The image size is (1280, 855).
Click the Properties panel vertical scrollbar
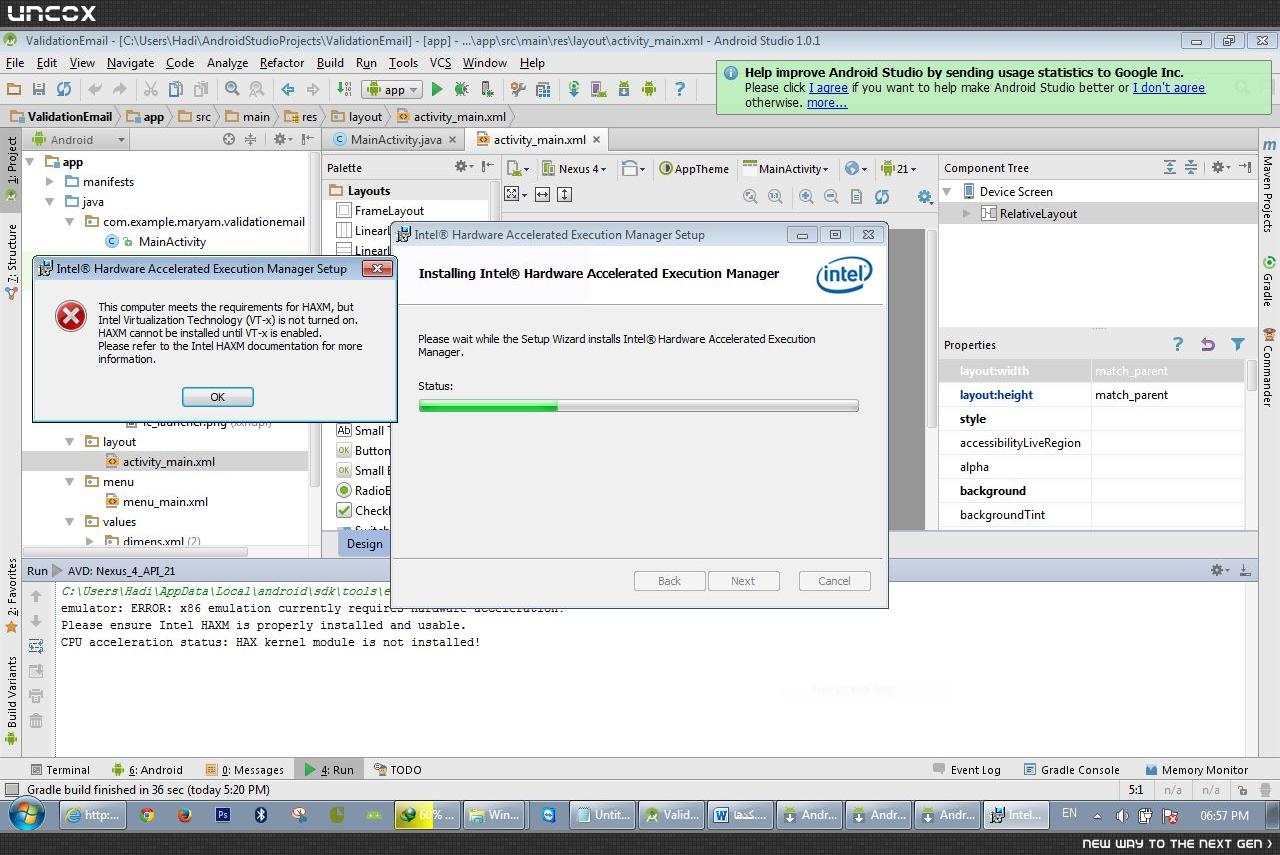[x=1251, y=376]
